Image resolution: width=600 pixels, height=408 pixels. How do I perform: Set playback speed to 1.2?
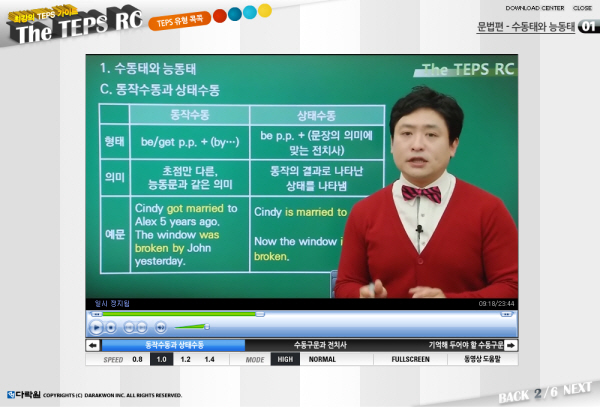click(185, 359)
